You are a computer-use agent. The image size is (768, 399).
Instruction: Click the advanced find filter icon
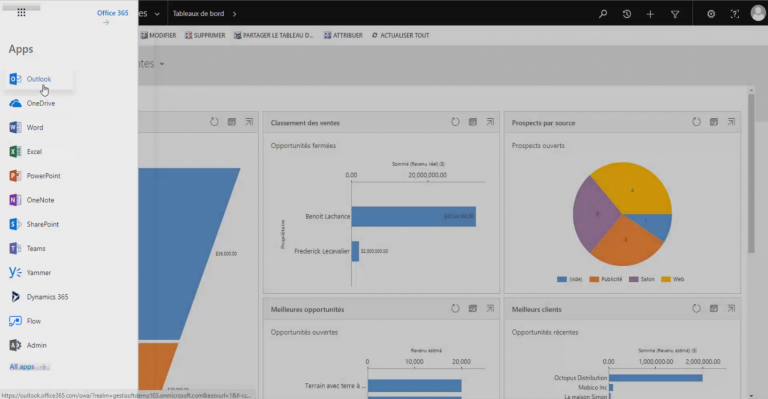(x=675, y=14)
